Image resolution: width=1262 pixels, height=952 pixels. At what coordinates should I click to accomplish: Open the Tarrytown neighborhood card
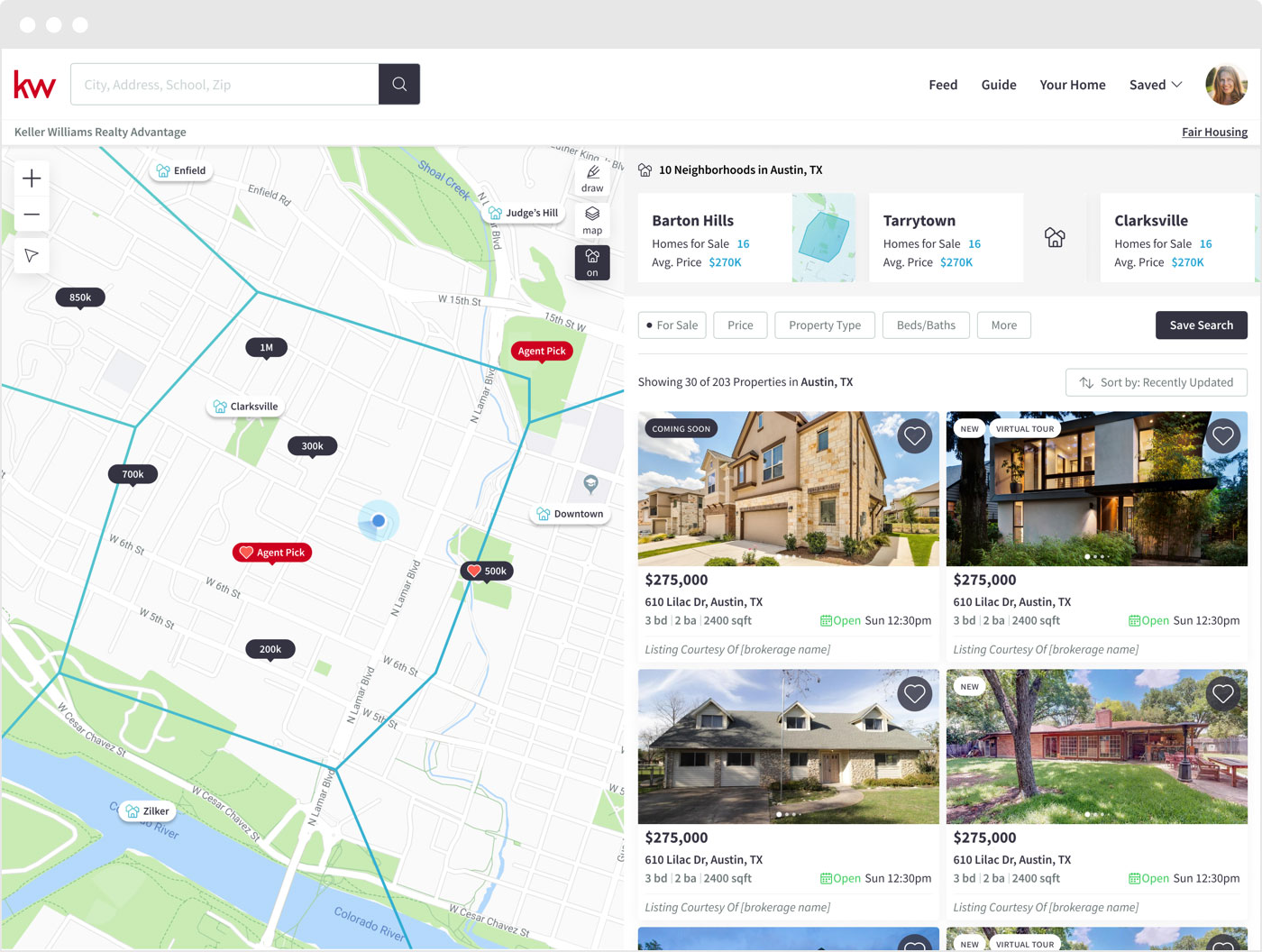coord(946,238)
